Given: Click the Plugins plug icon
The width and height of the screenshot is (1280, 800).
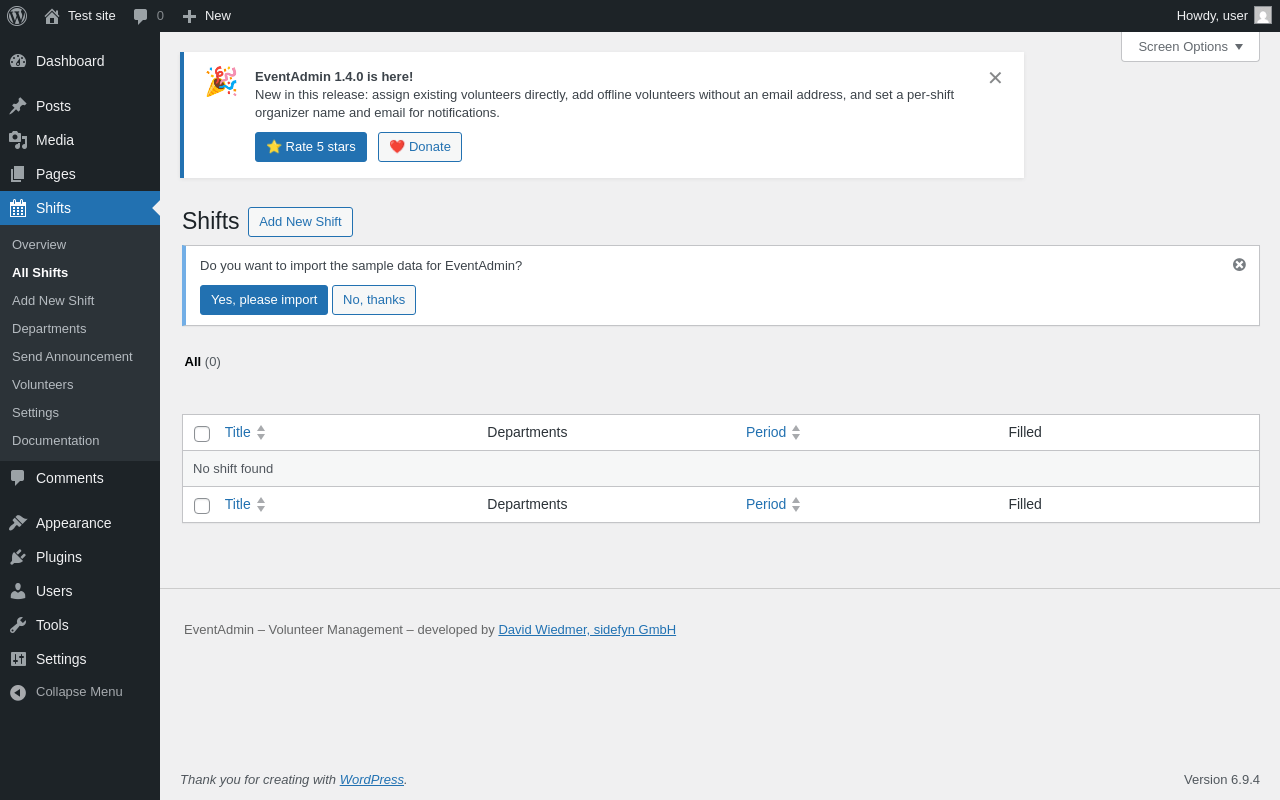Looking at the screenshot, I should [18, 557].
